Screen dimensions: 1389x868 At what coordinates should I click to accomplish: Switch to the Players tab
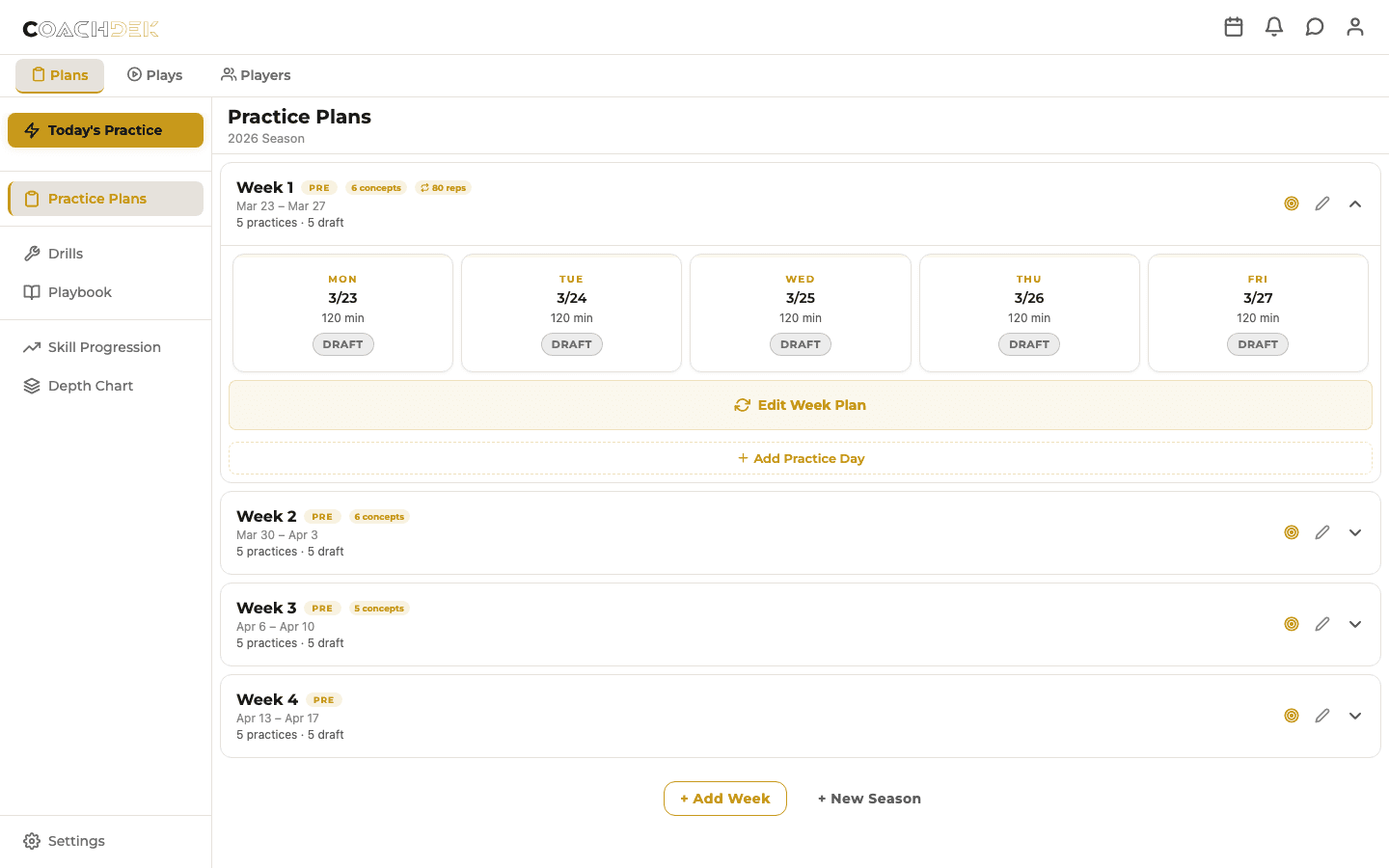coord(255,74)
